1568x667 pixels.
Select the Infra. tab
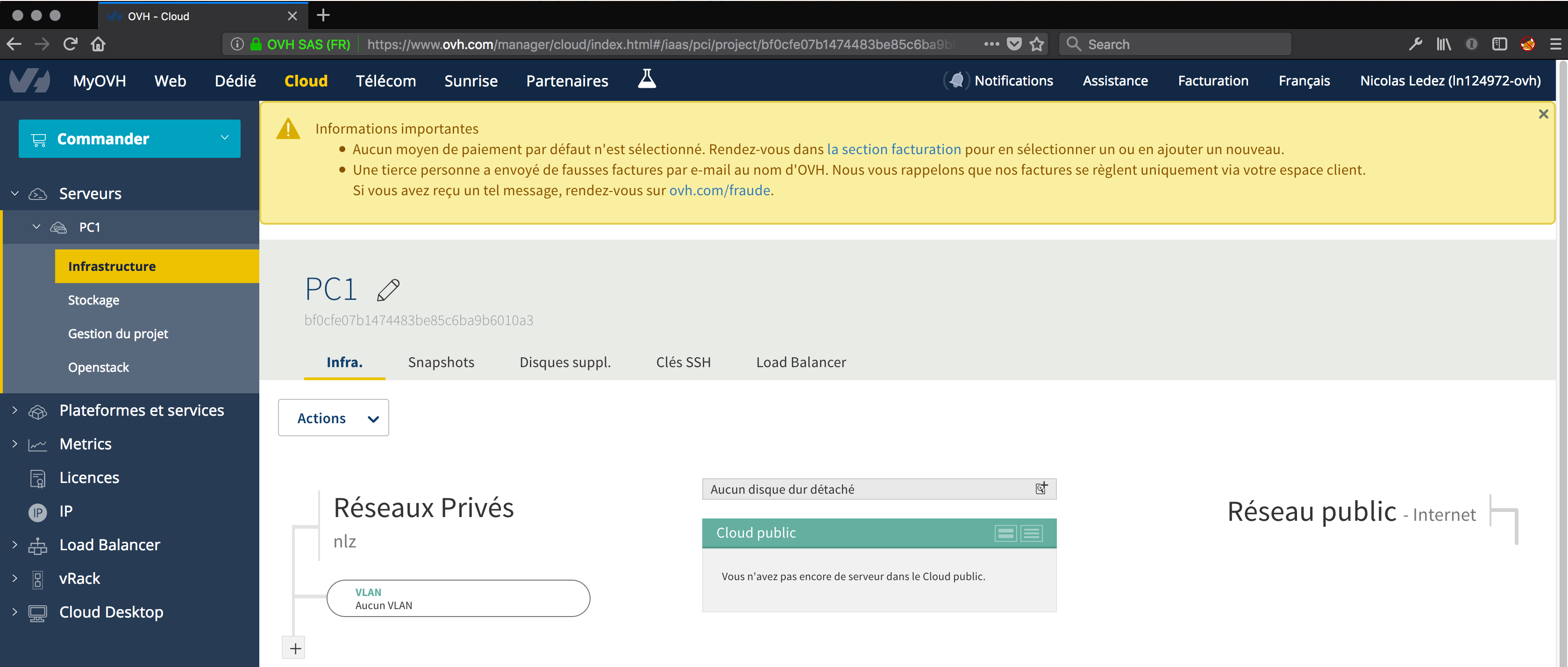[344, 362]
